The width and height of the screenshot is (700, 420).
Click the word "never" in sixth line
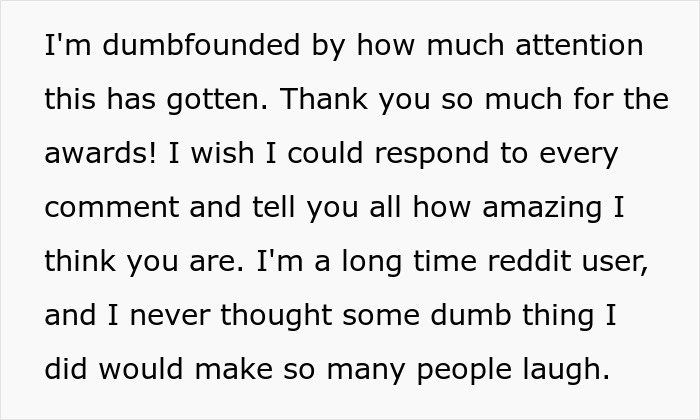tap(170, 316)
